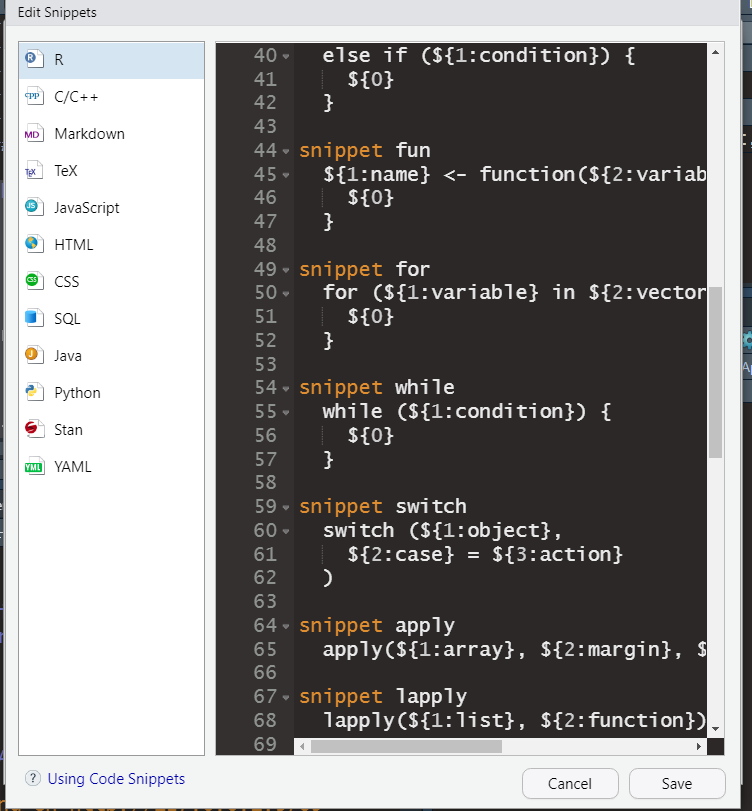Select the Stan file icon
This screenshot has height=811, width=752.
click(34, 430)
